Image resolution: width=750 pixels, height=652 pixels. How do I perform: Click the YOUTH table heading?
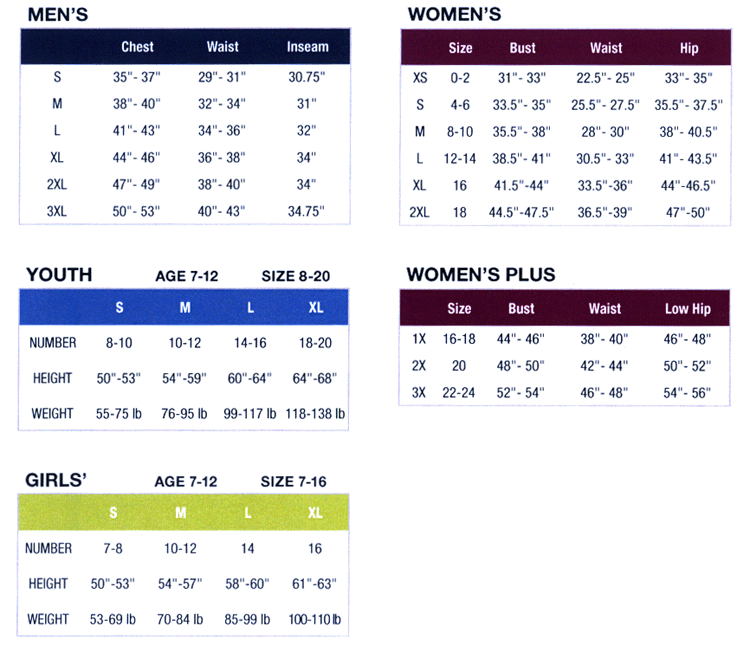point(59,275)
